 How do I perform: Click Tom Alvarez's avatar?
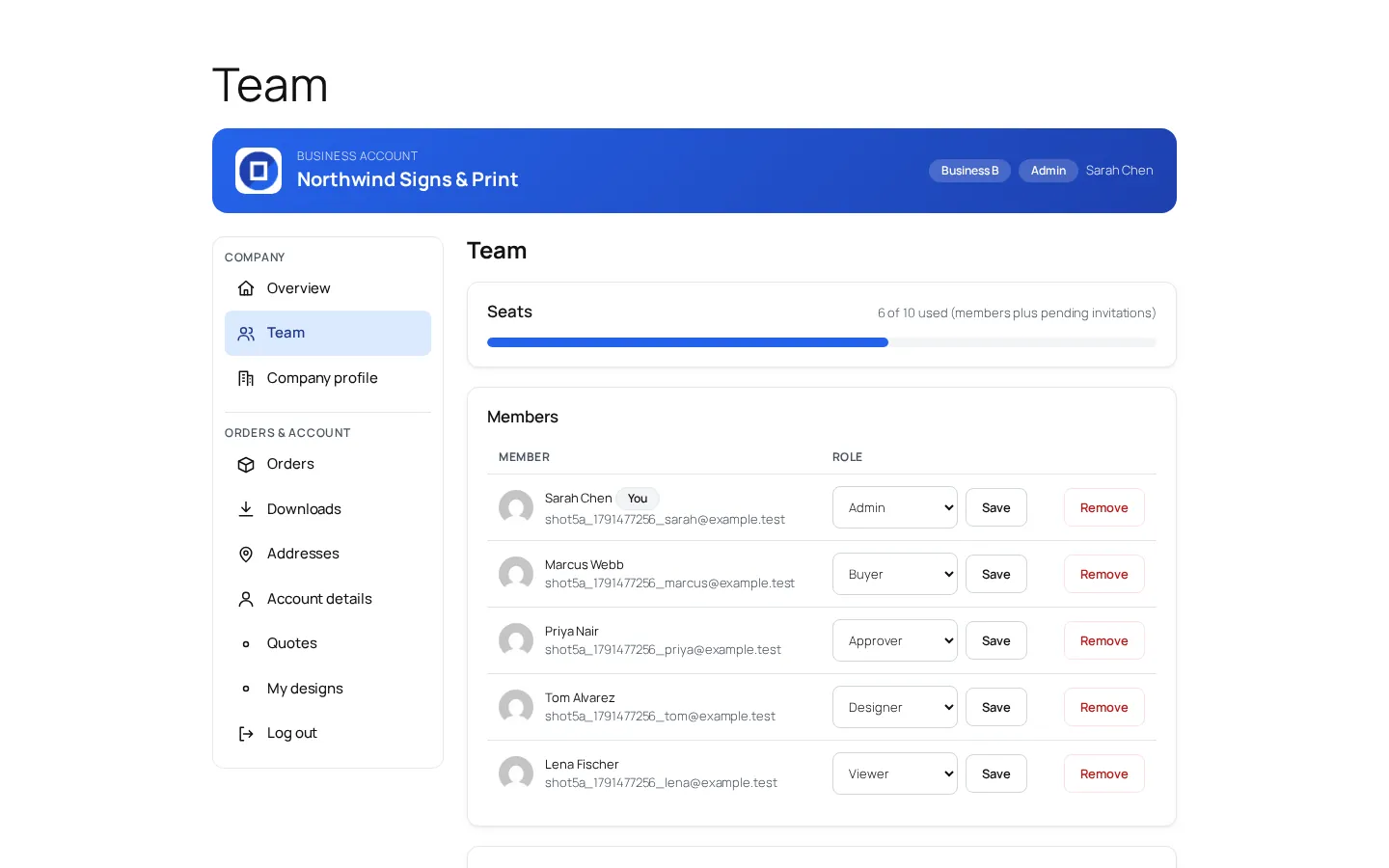[516, 707]
